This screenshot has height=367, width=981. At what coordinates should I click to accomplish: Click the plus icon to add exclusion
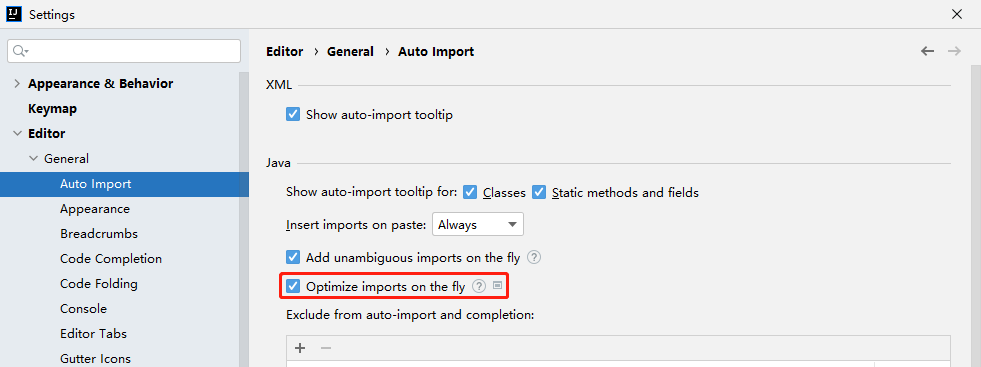coord(300,348)
